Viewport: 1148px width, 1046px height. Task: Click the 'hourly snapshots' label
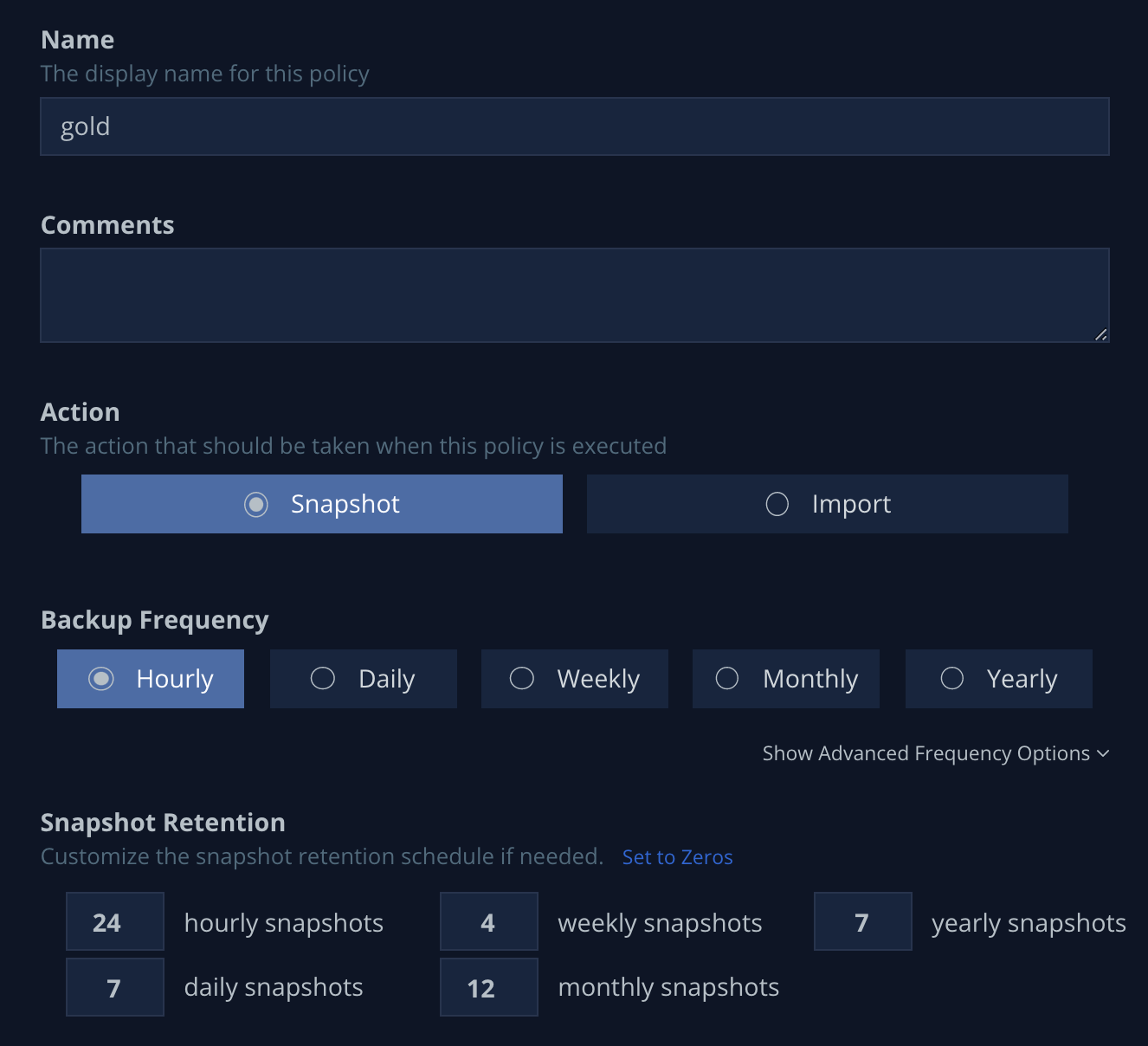pos(284,923)
